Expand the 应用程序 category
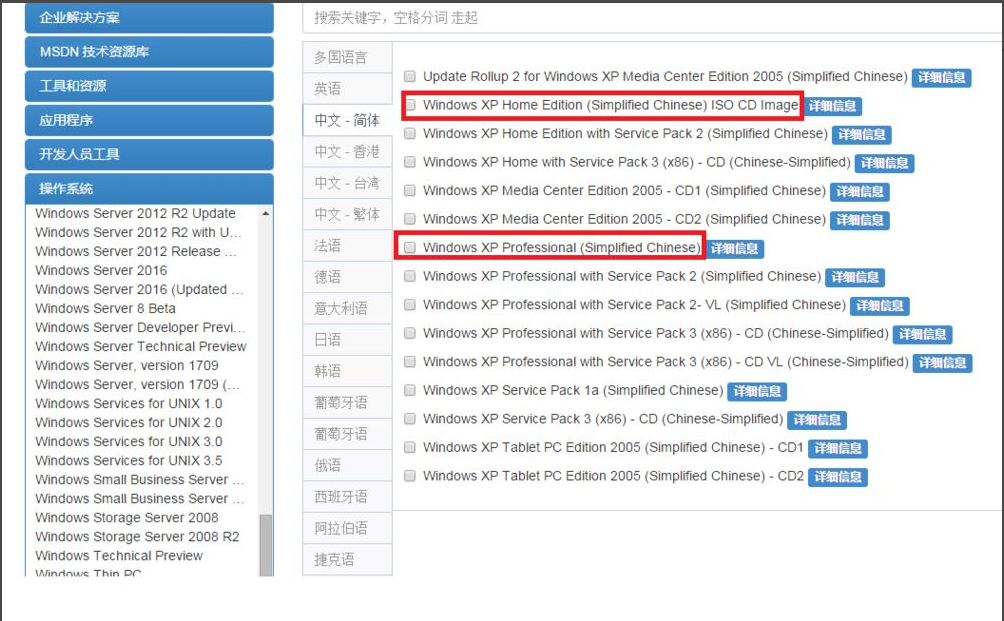 tap(149, 120)
